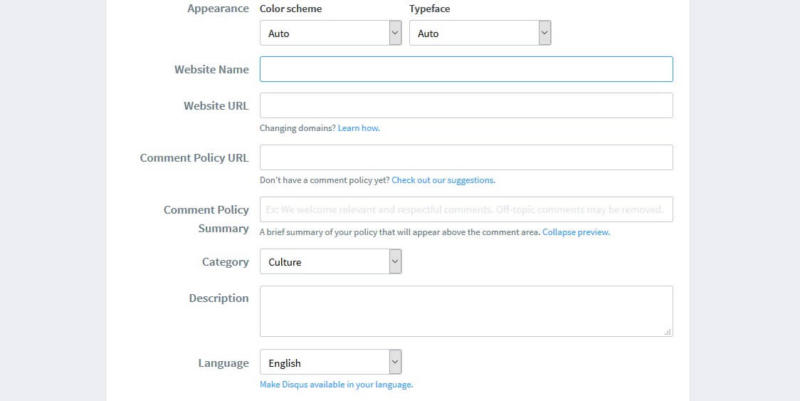This screenshot has width=800, height=401.
Task: Click the 'Description' field label
Action: (218, 298)
